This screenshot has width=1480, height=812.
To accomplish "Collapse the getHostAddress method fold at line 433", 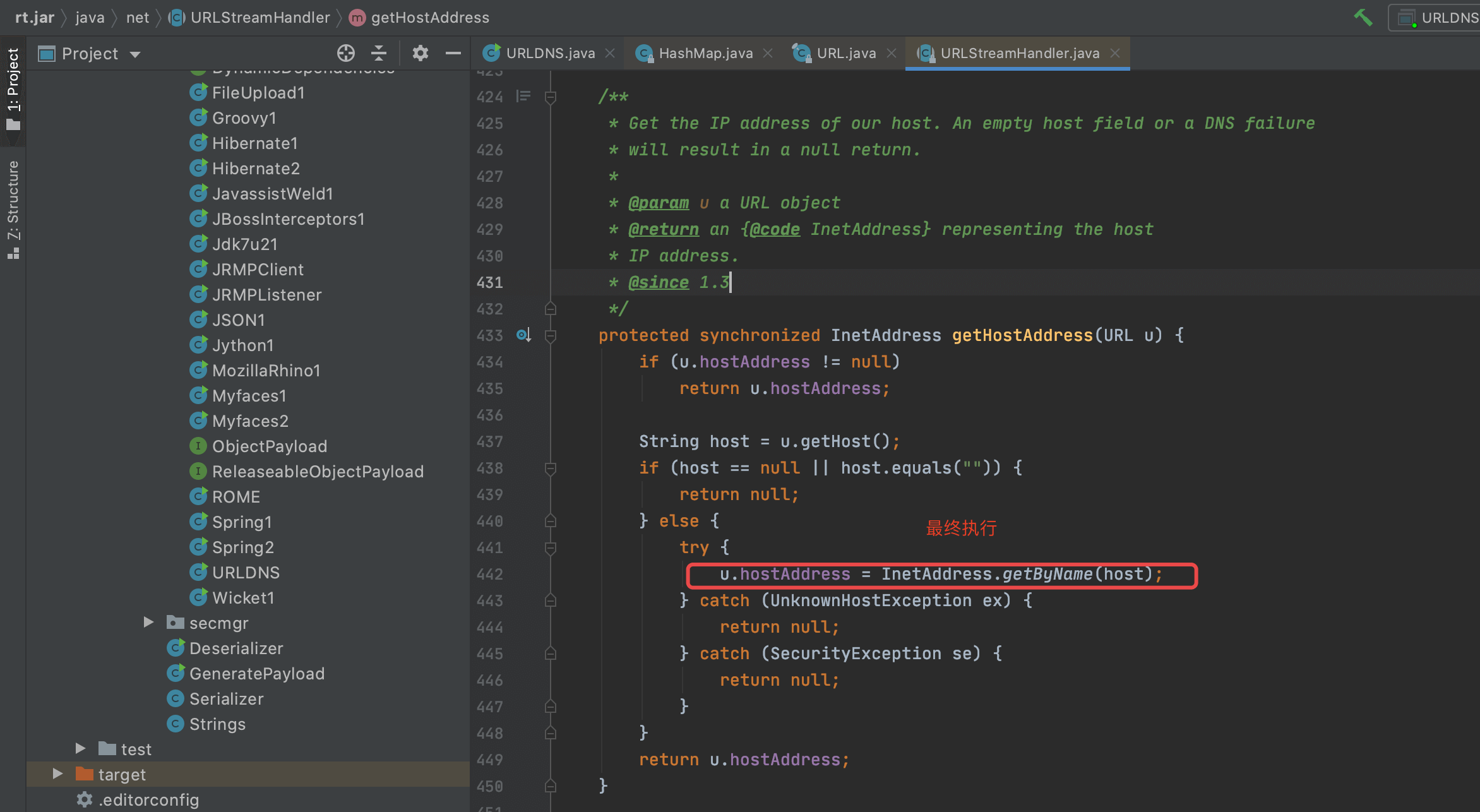I will point(551,336).
